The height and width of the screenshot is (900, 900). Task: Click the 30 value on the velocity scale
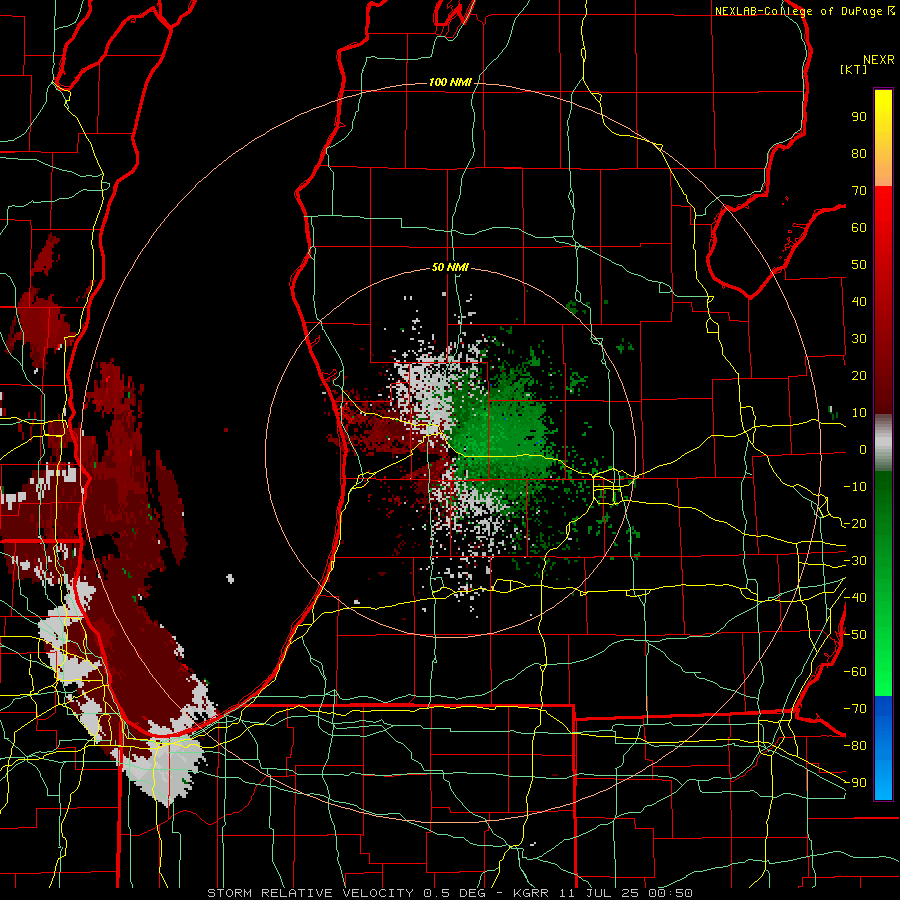[x=859, y=339]
